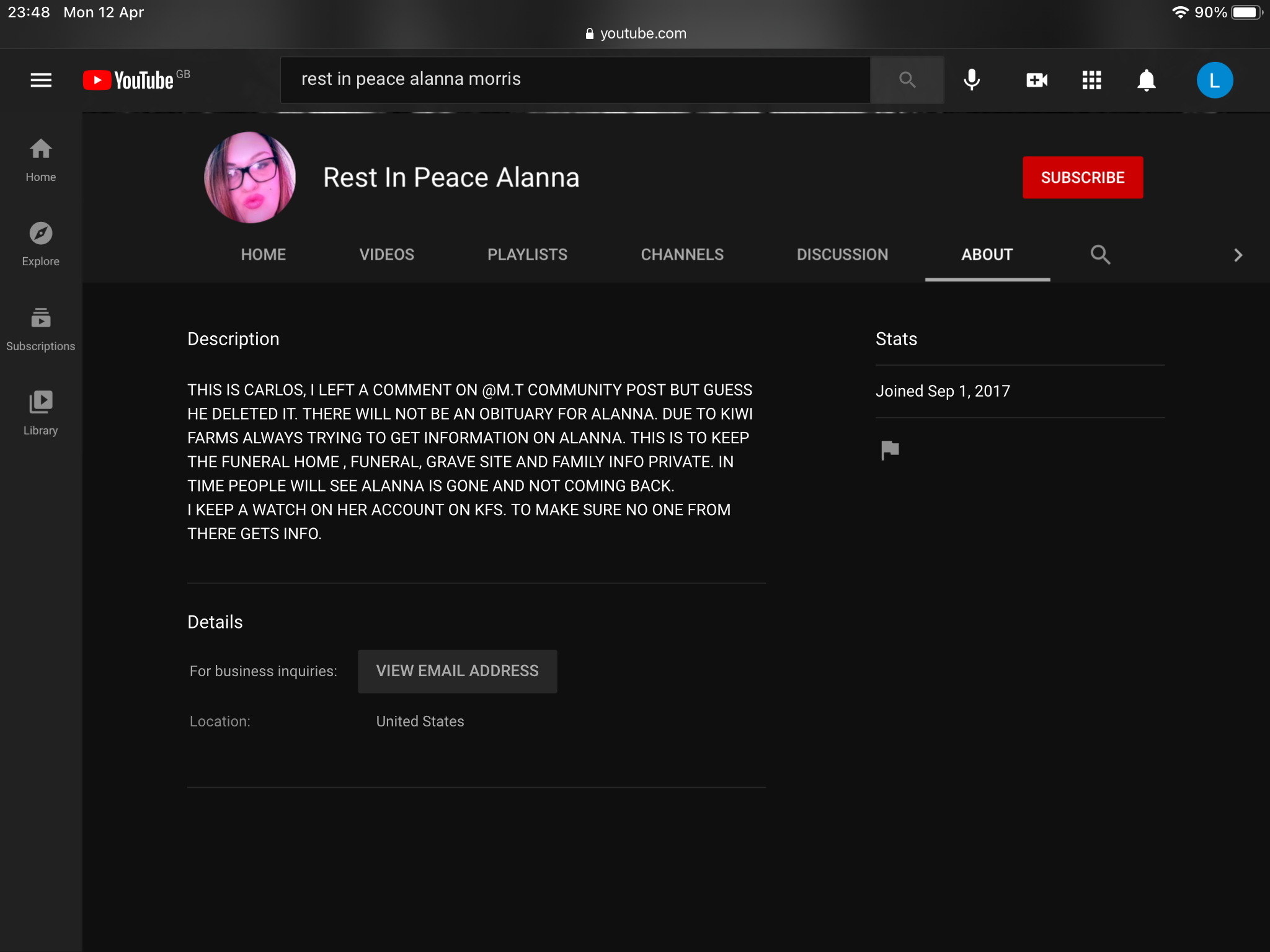Click the Joined Sep 1, 2017 text
Image resolution: width=1270 pixels, height=952 pixels.
click(943, 391)
